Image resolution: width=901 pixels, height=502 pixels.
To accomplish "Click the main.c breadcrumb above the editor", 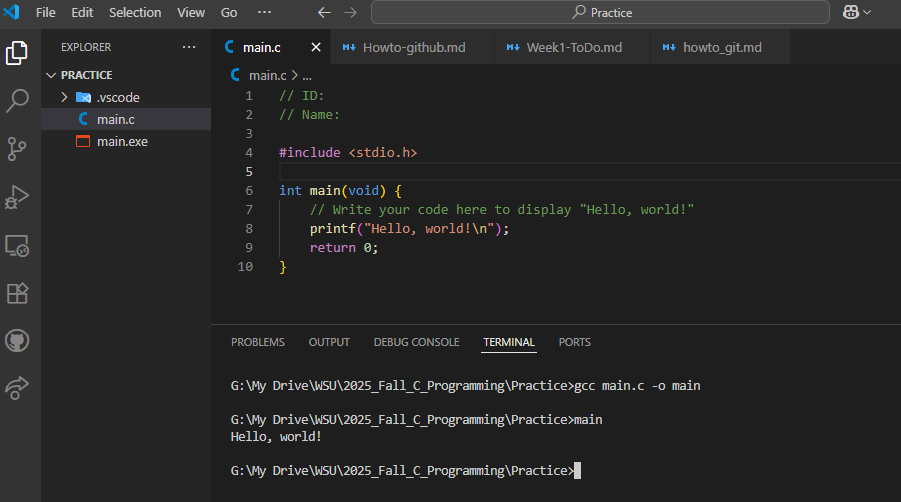I will (x=267, y=75).
